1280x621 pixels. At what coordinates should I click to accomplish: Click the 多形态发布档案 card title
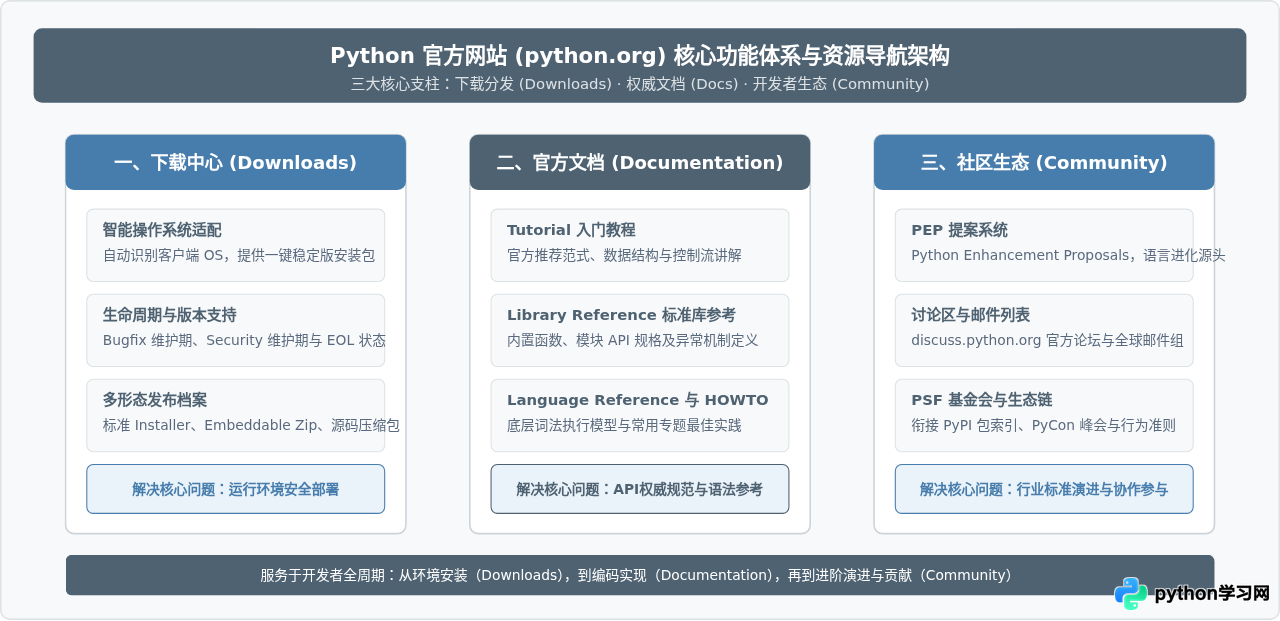click(x=155, y=400)
